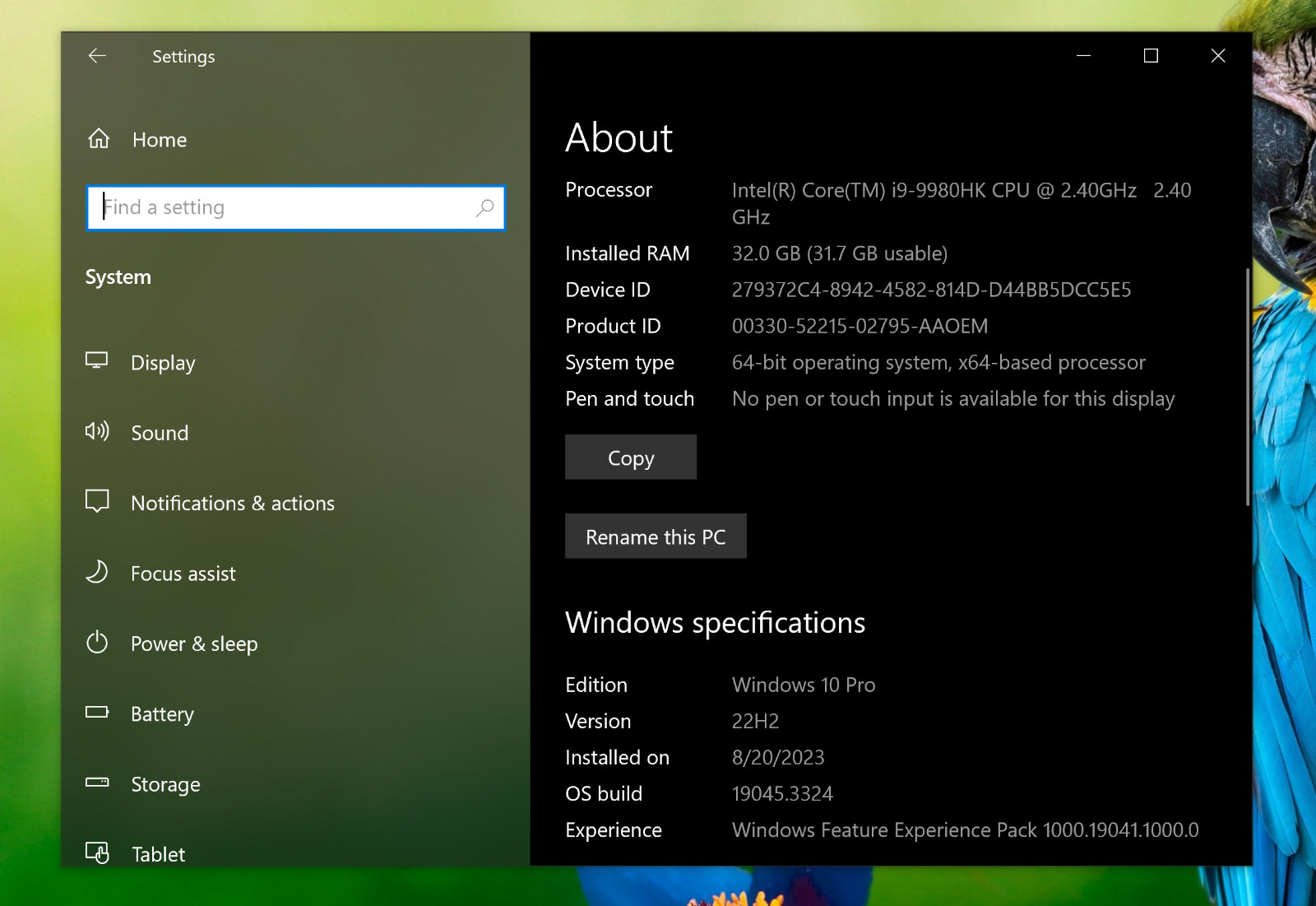1316x906 pixels.
Task: Click OS build value 19045.3324
Action: tap(782, 793)
